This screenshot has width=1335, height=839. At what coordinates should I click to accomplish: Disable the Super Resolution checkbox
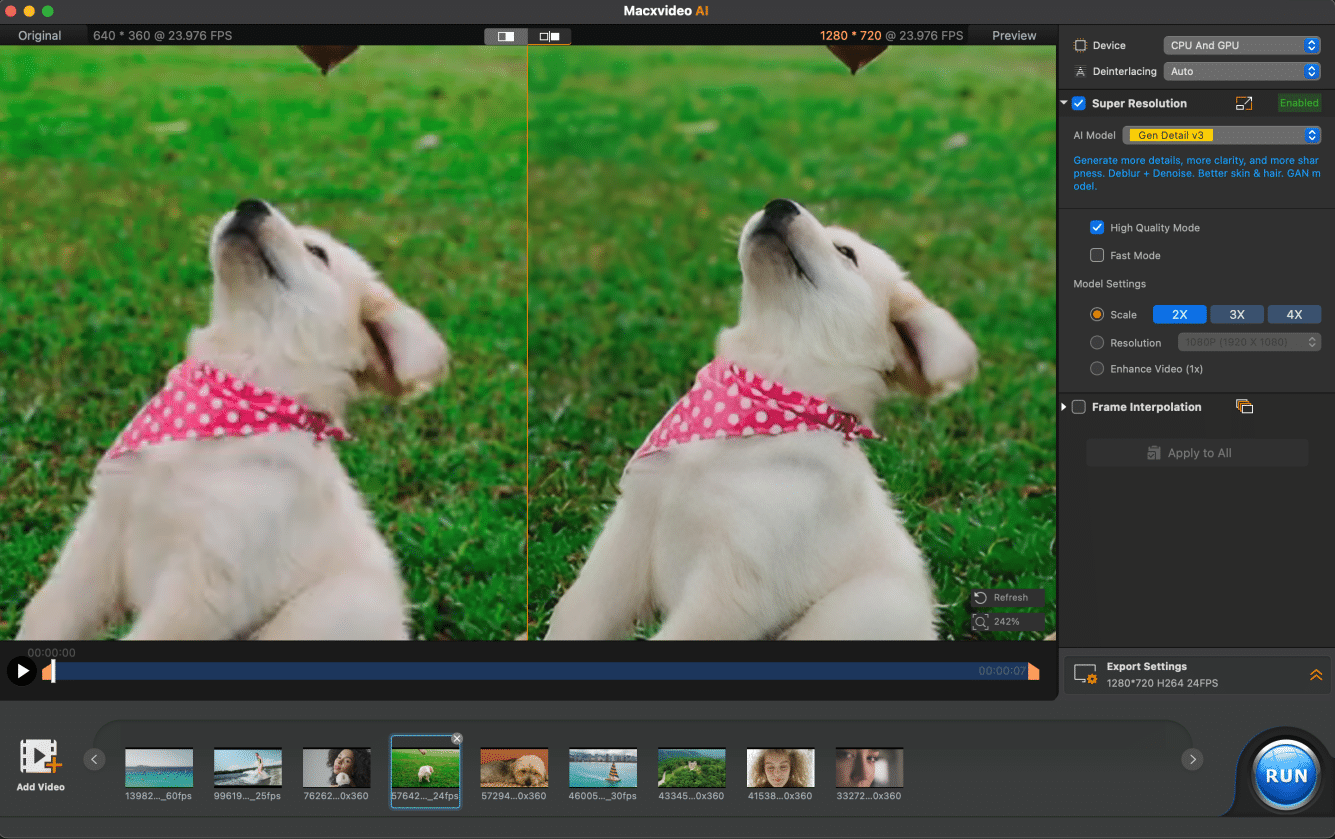coord(1077,103)
